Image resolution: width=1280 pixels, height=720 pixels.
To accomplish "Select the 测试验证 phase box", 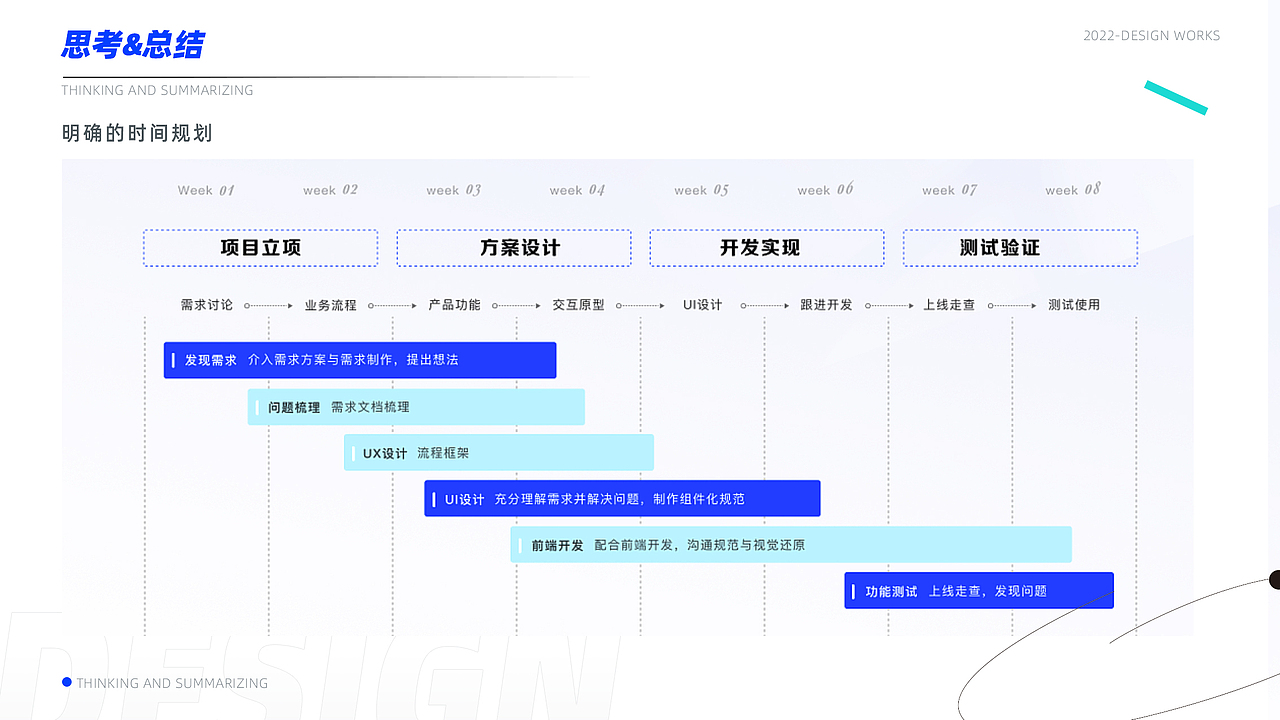I will coord(1020,248).
